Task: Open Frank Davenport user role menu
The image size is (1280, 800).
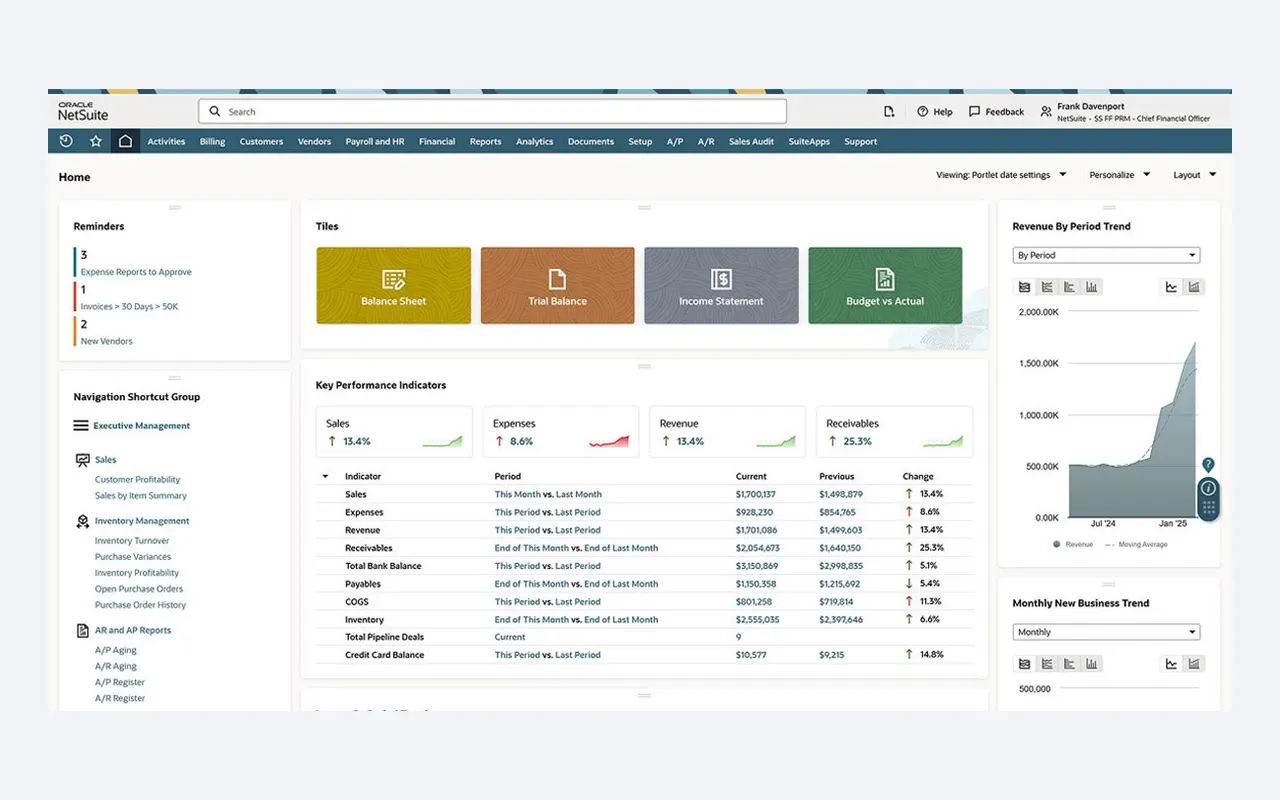Action: click(1125, 112)
